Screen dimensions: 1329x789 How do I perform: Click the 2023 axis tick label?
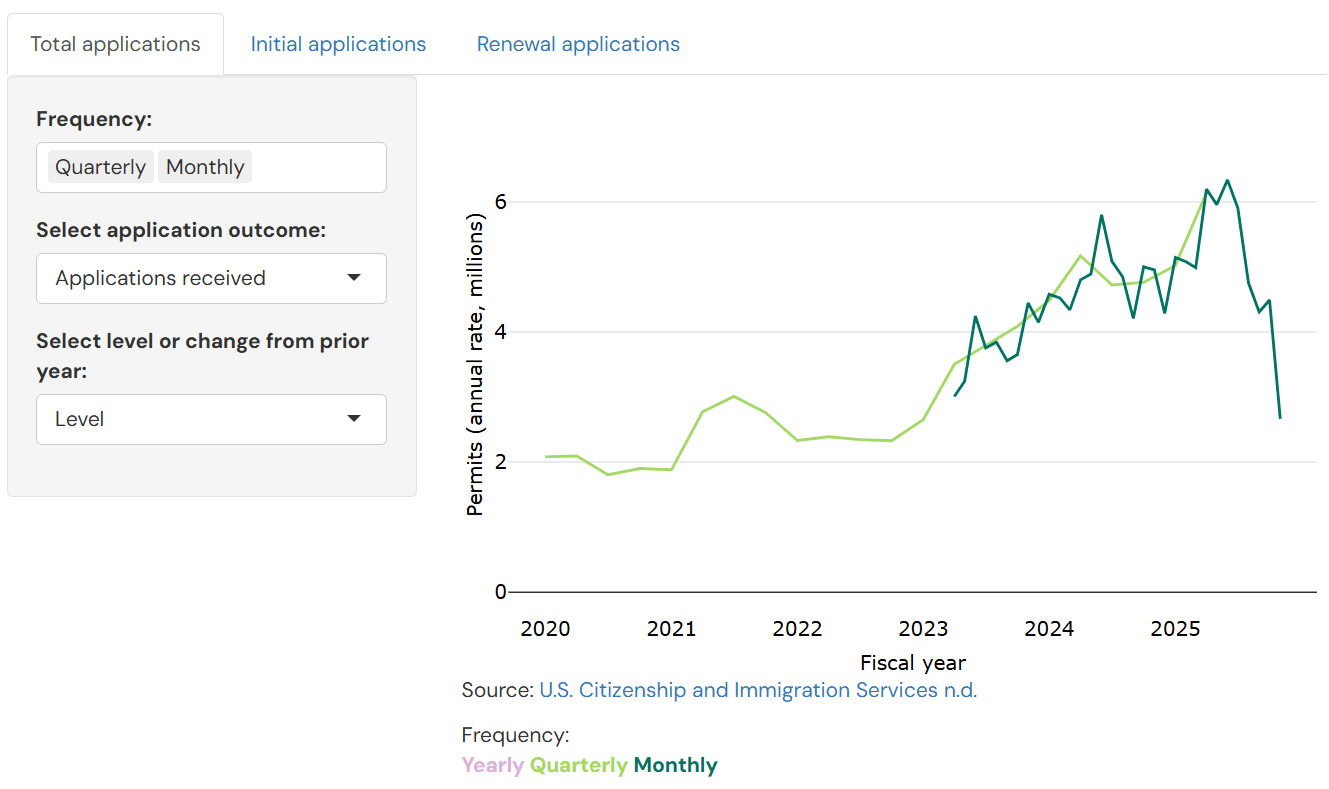(922, 628)
